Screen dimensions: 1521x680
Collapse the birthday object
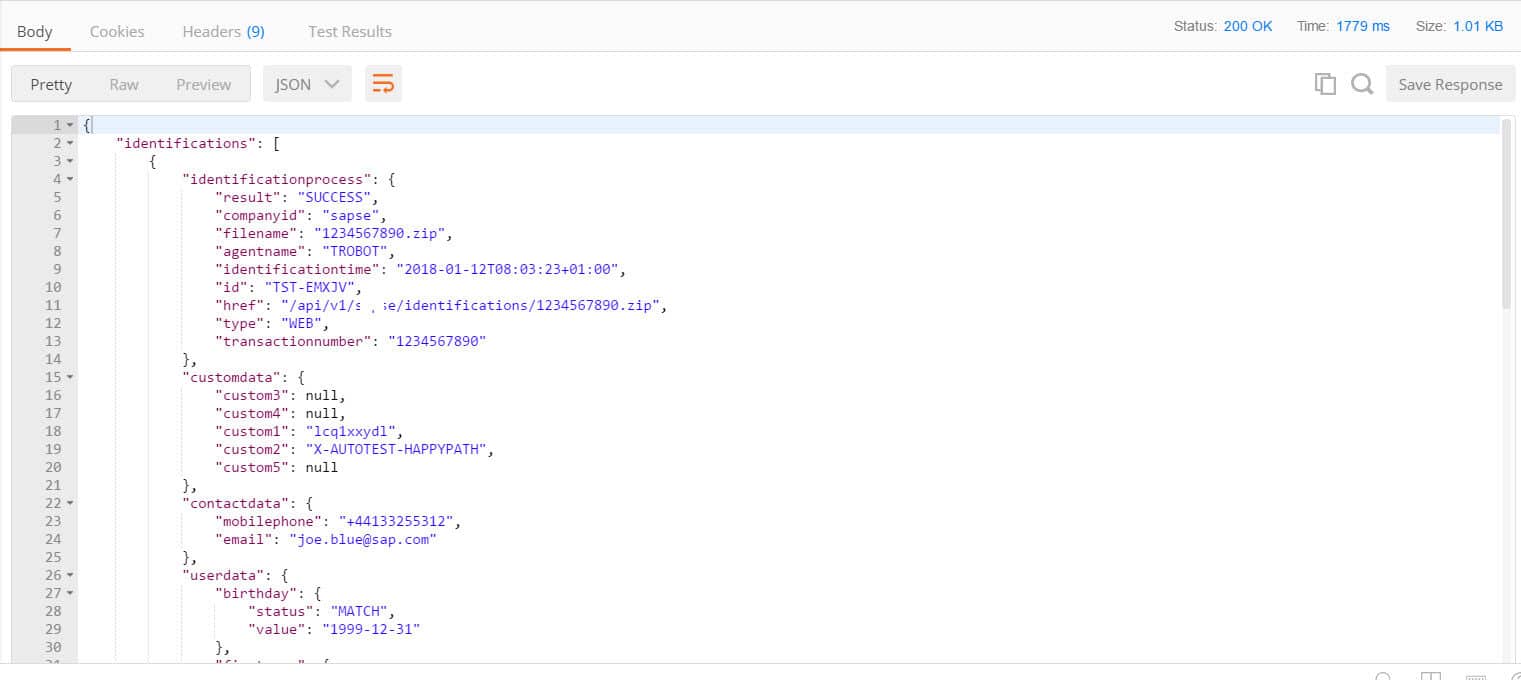[70, 593]
